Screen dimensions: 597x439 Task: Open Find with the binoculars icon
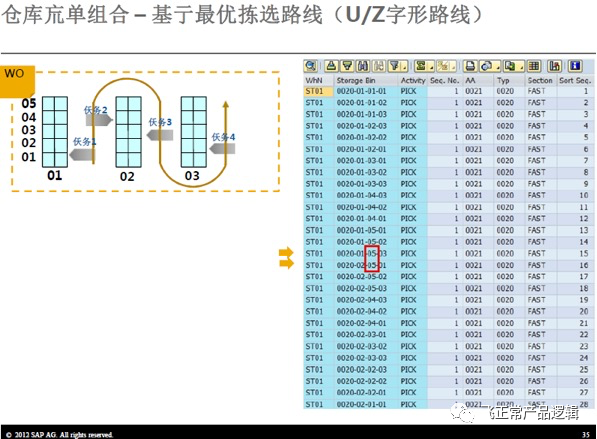pos(362,66)
